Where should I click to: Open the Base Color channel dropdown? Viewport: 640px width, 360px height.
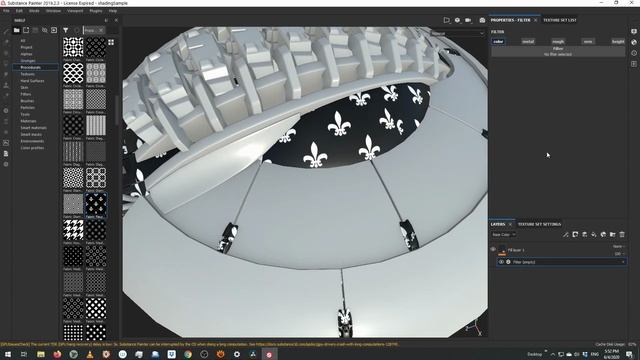504,235
